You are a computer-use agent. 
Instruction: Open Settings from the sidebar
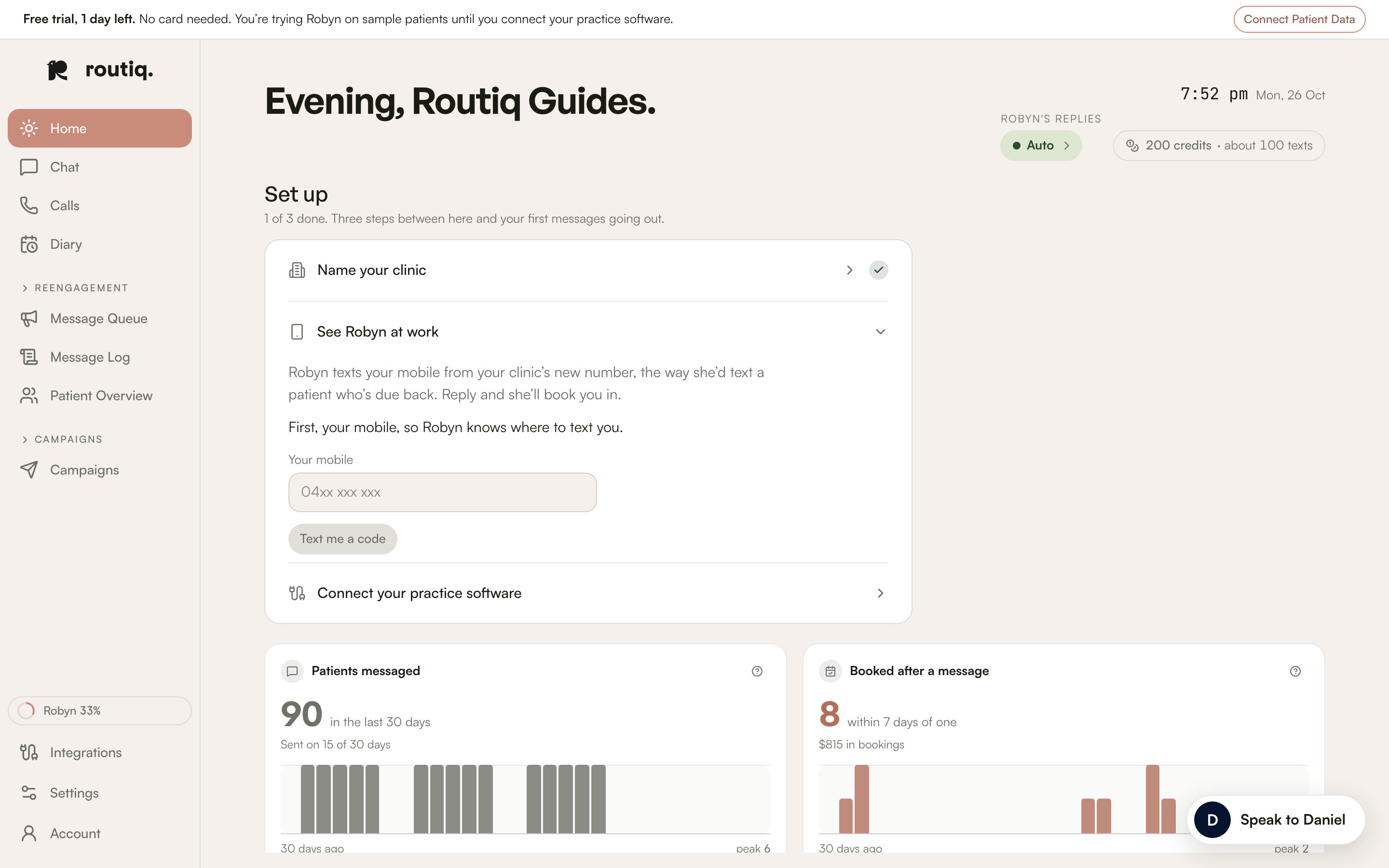[99, 793]
